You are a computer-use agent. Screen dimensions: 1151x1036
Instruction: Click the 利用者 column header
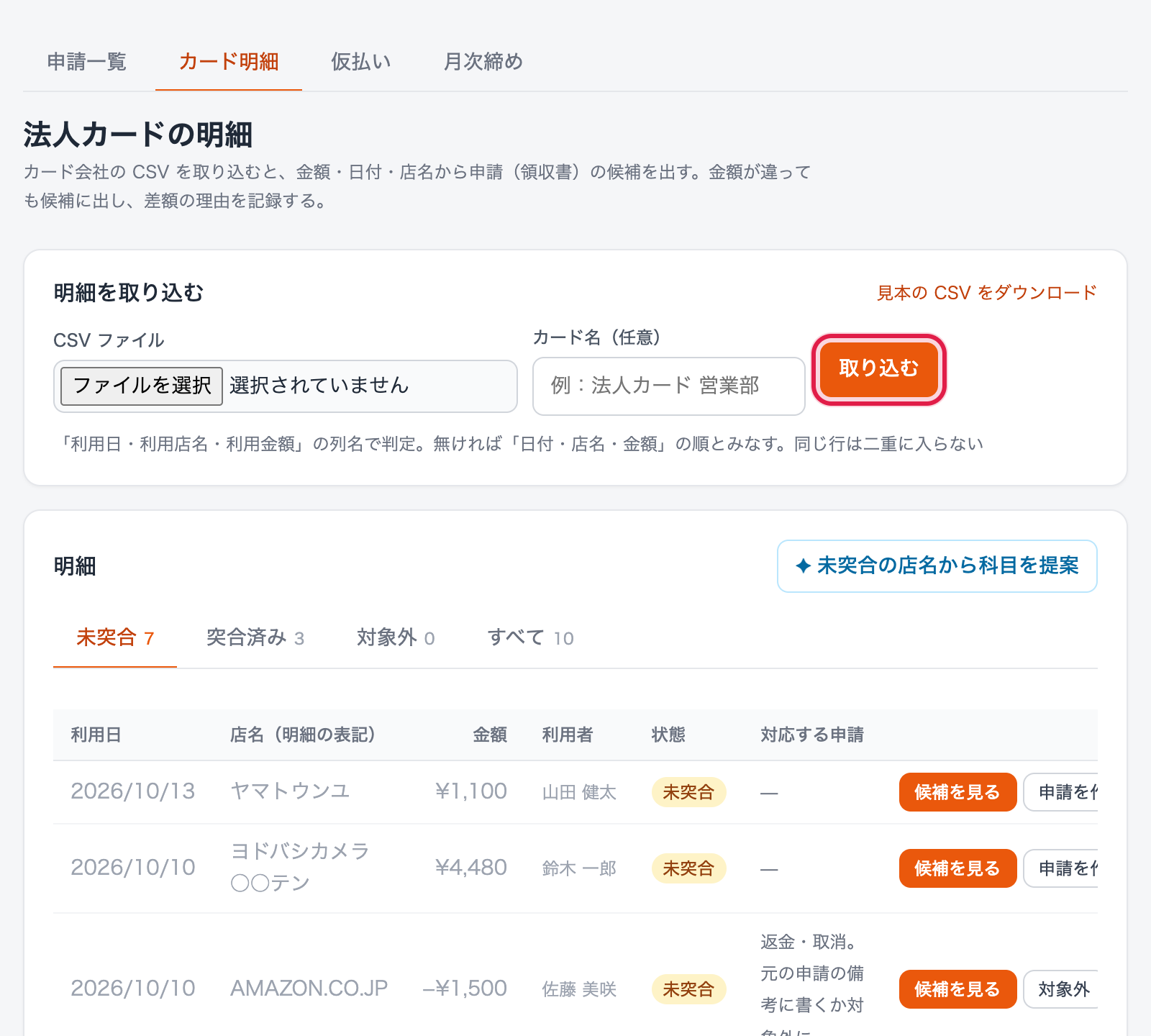coord(568,735)
